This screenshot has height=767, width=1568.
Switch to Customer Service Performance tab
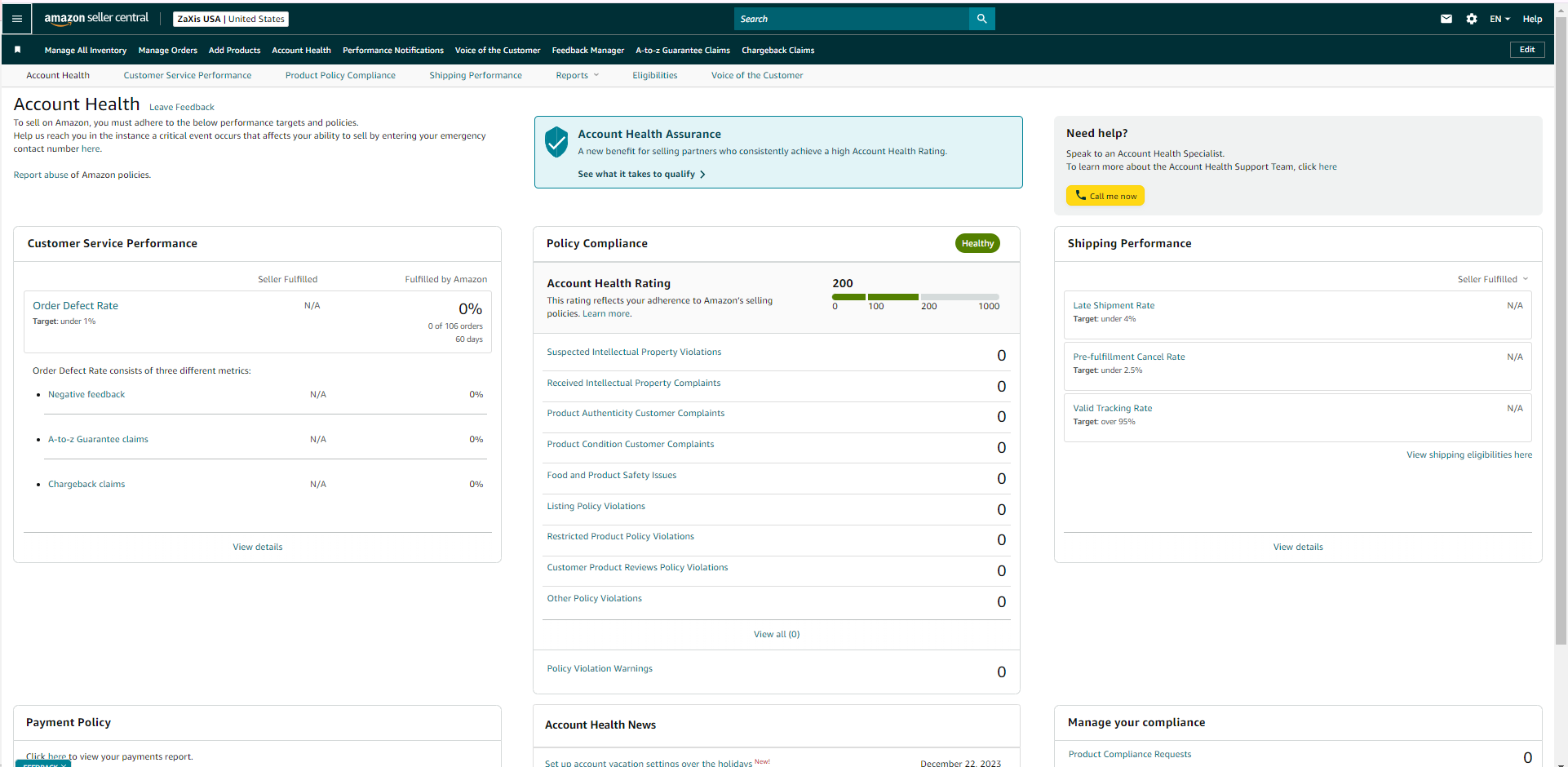pos(188,75)
